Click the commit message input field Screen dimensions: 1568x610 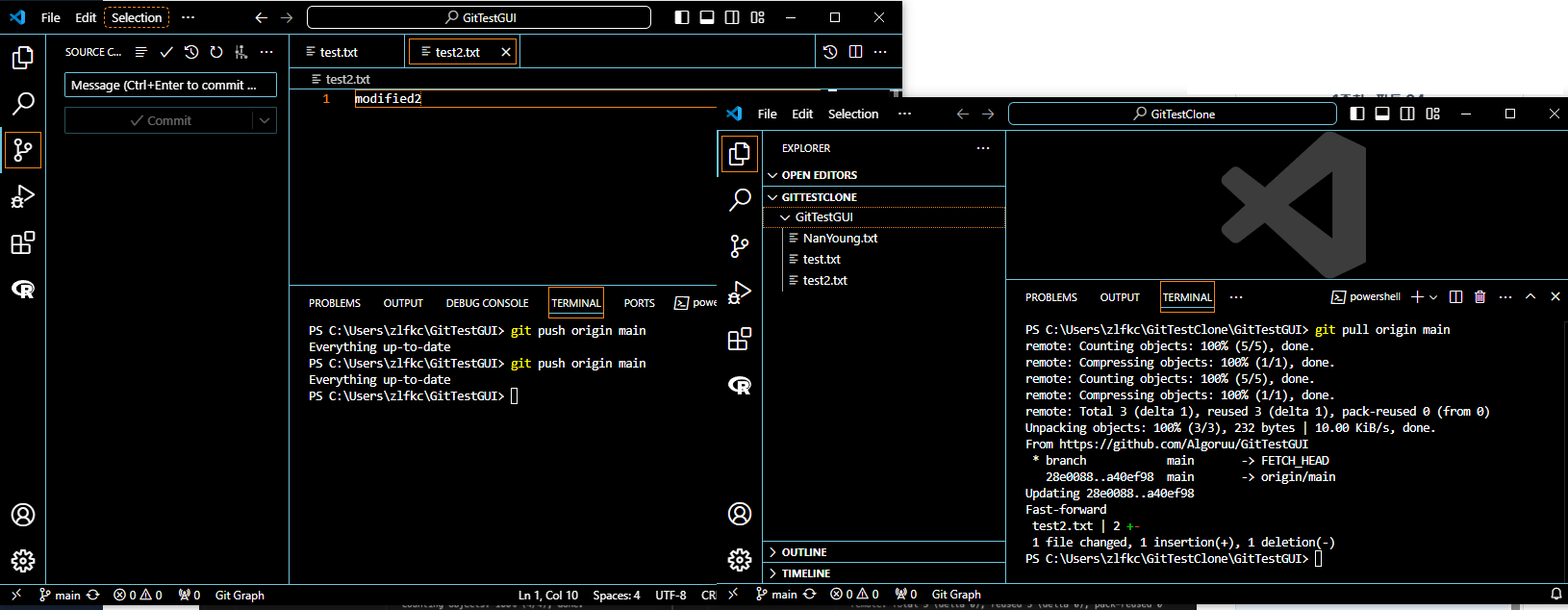170,85
